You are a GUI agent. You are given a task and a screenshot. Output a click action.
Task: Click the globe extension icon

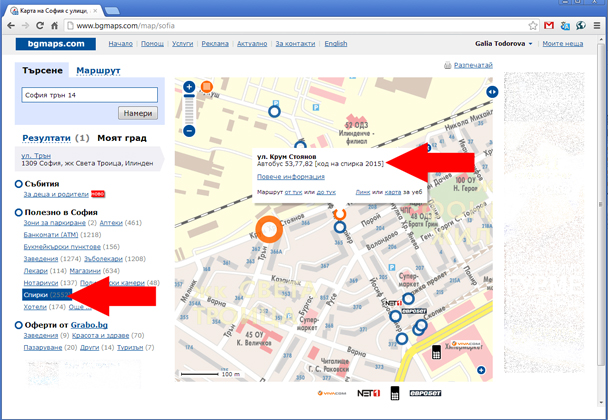tap(580, 26)
